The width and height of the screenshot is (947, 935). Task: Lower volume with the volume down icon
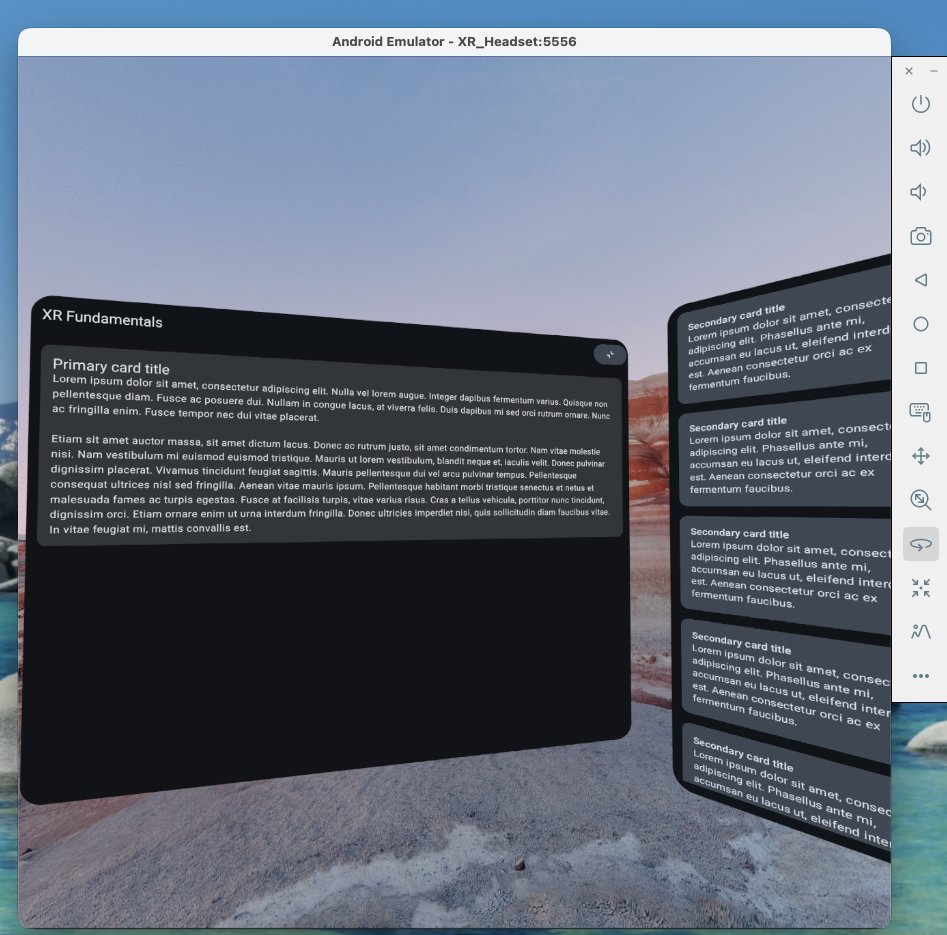pos(920,191)
